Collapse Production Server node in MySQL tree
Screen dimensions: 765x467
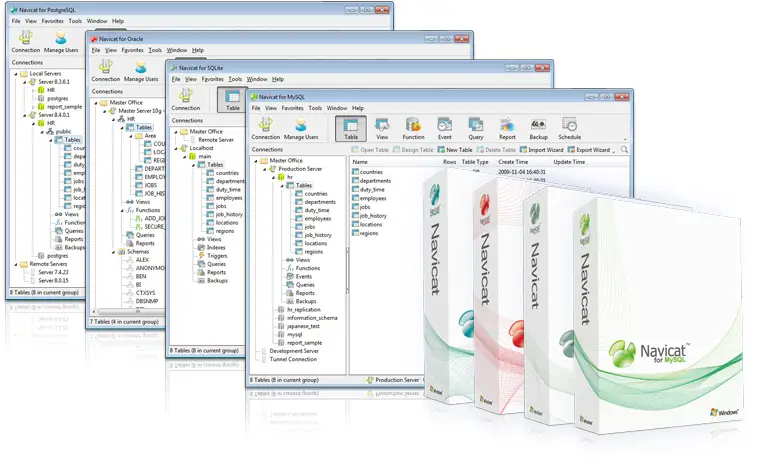point(264,169)
